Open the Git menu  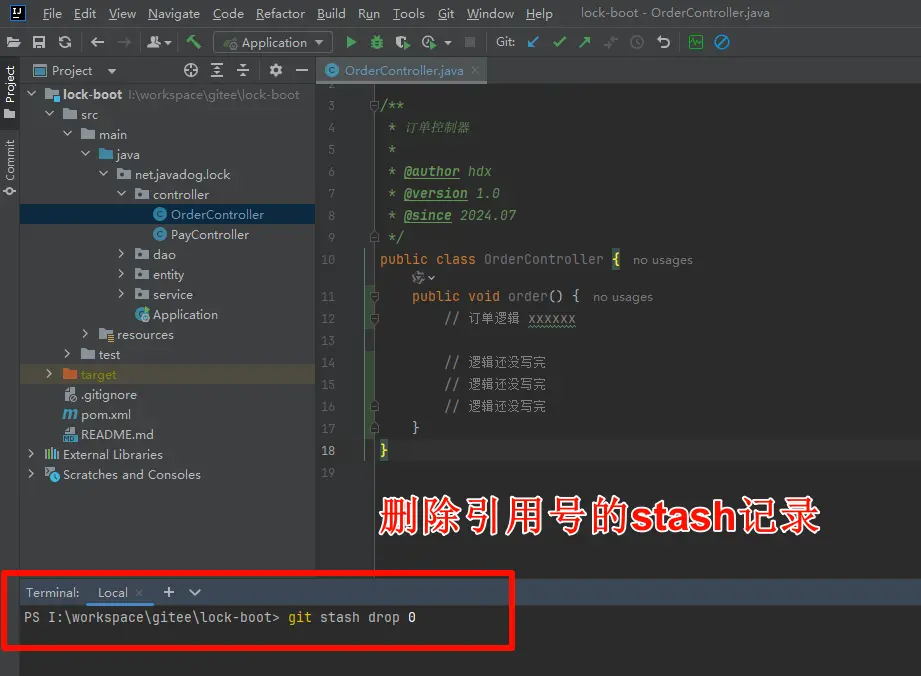click(x=446, y=14)
